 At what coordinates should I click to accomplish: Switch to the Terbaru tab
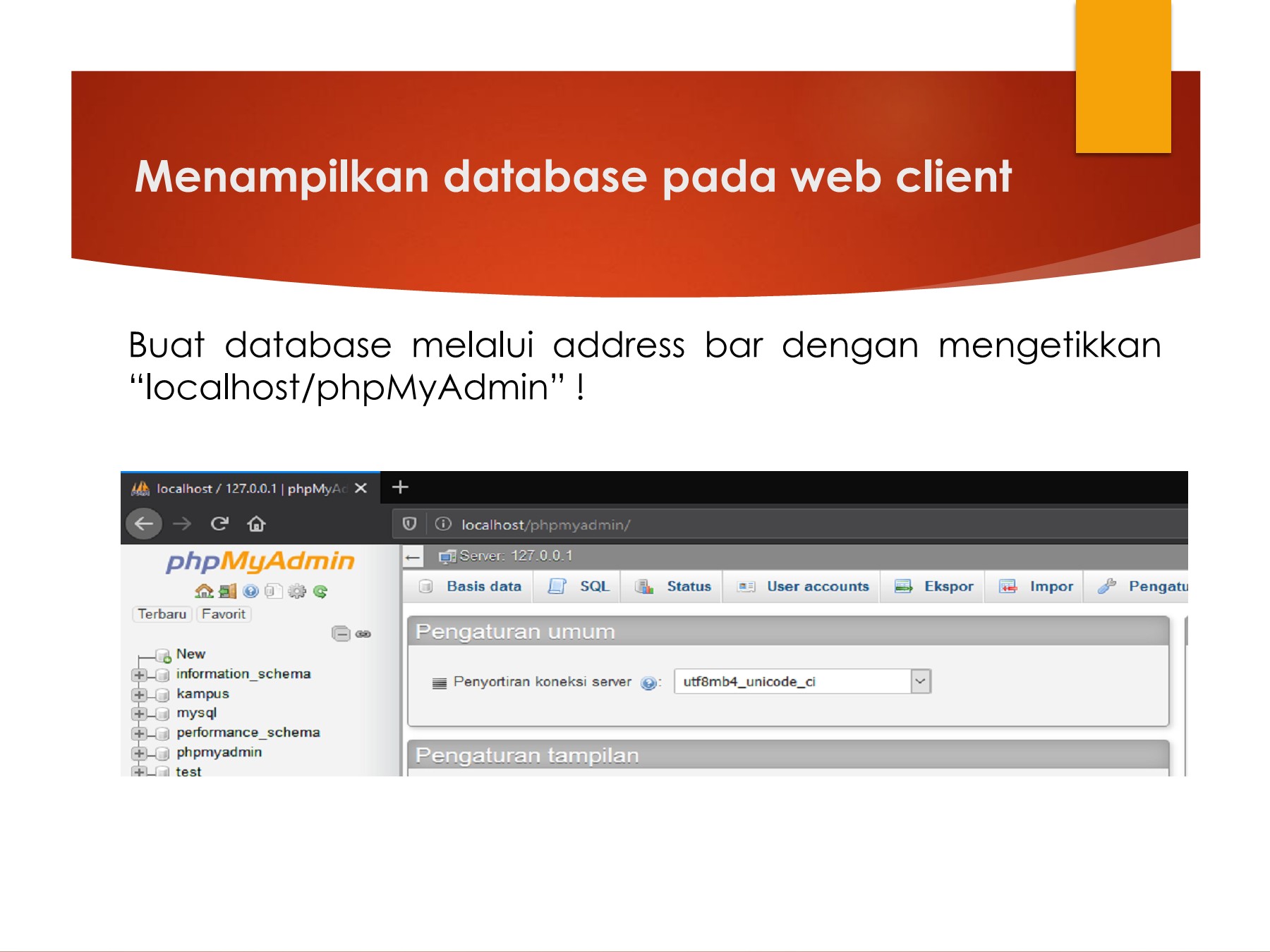(x=162, y=614)
